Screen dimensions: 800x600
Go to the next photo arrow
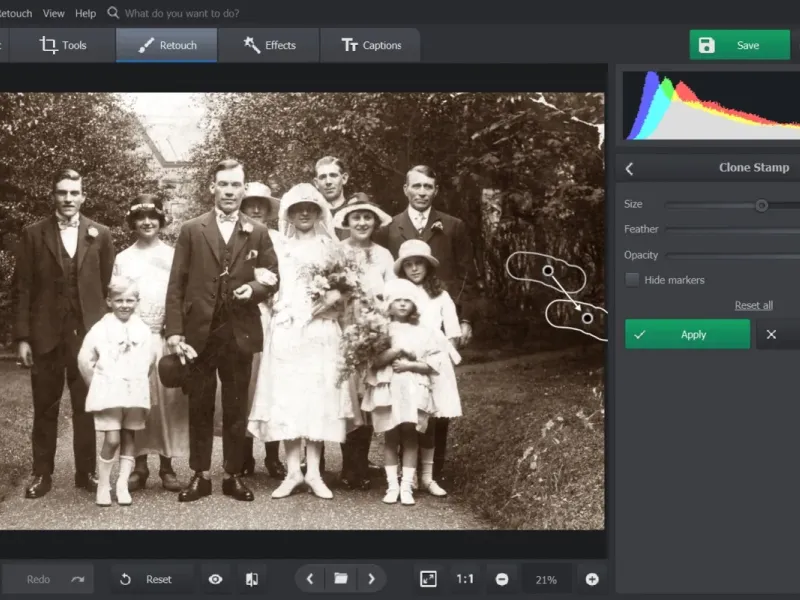click(372, 579)
